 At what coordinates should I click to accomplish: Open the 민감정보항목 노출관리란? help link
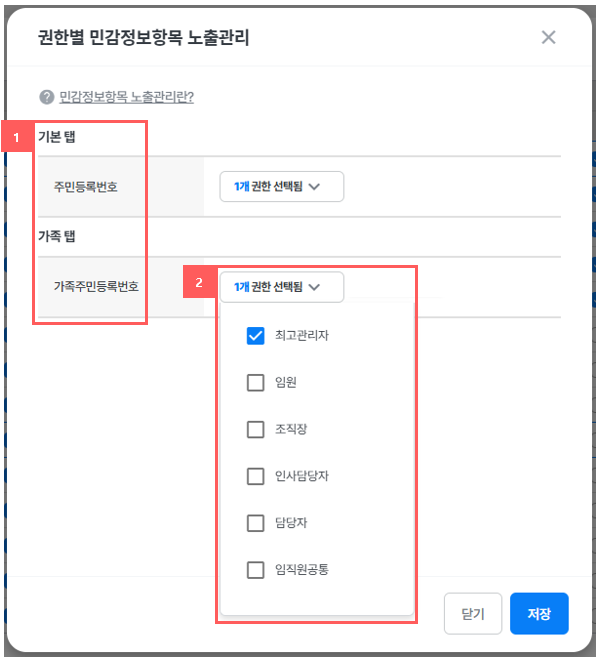click(126, 97)
